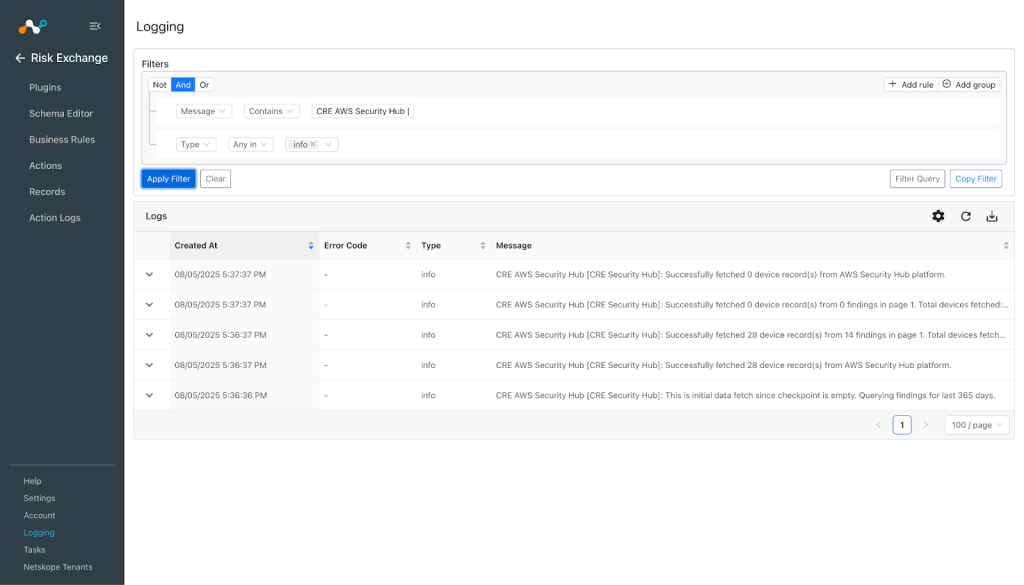
Task: Open log table settings gear icon
Action: point(938,216)
